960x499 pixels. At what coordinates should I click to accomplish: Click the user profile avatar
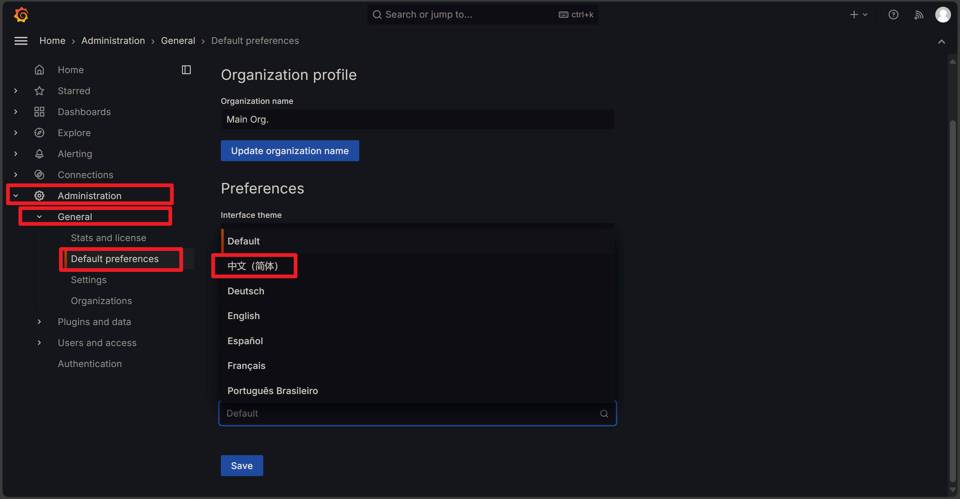coord(942,15)
